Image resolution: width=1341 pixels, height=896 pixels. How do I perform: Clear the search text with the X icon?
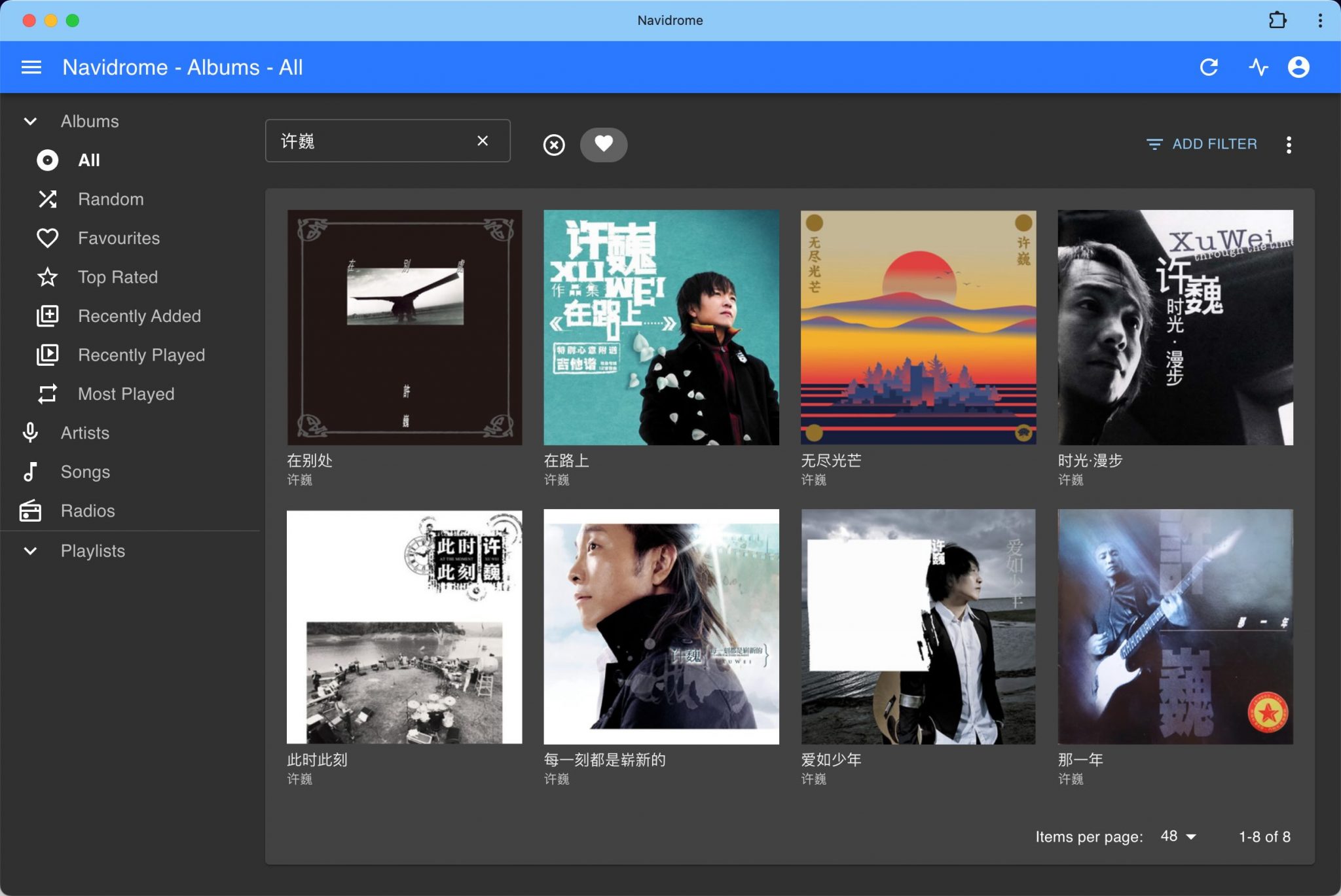click(x=483, y=141)
